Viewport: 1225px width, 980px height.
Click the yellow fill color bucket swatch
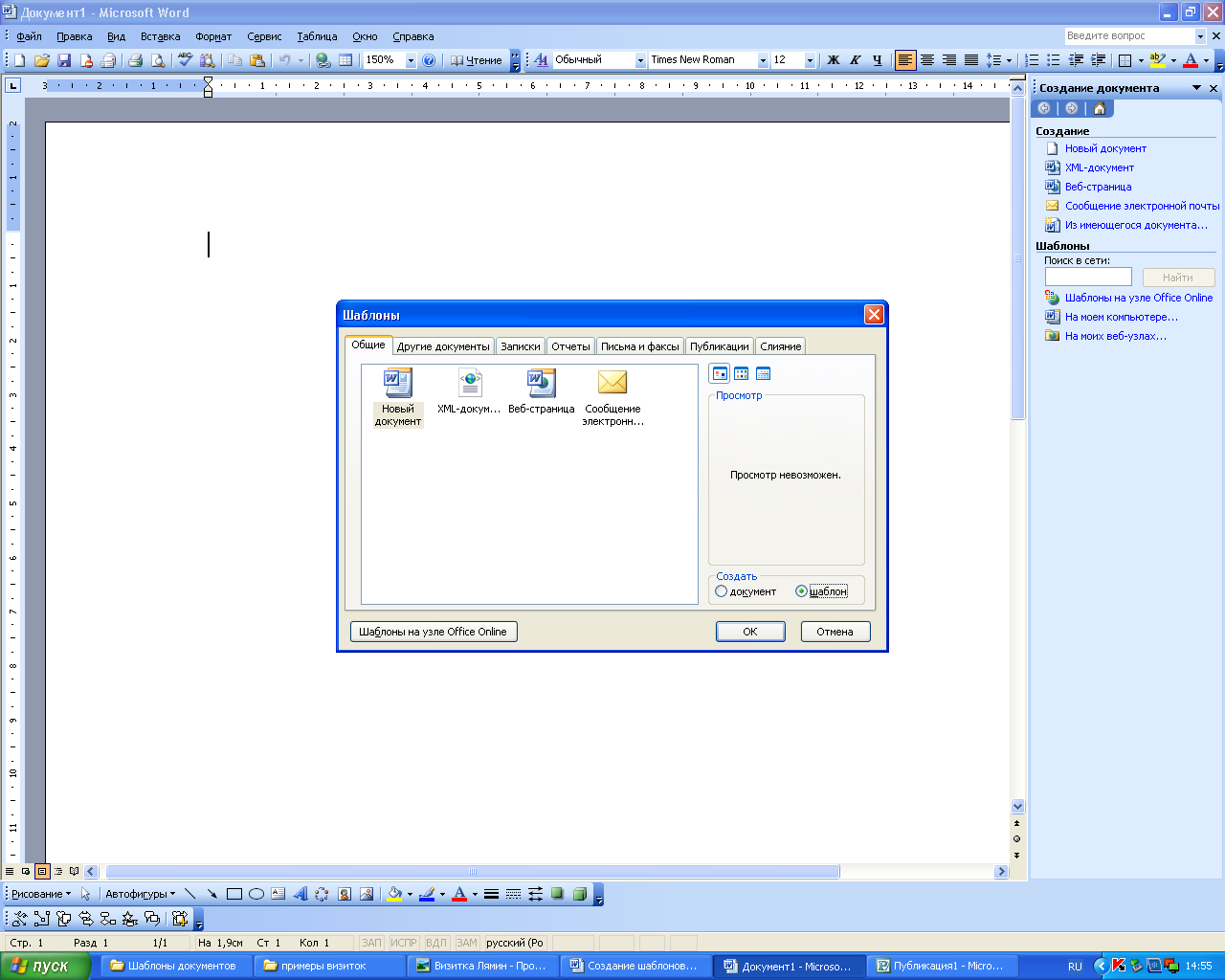[394, 894]
